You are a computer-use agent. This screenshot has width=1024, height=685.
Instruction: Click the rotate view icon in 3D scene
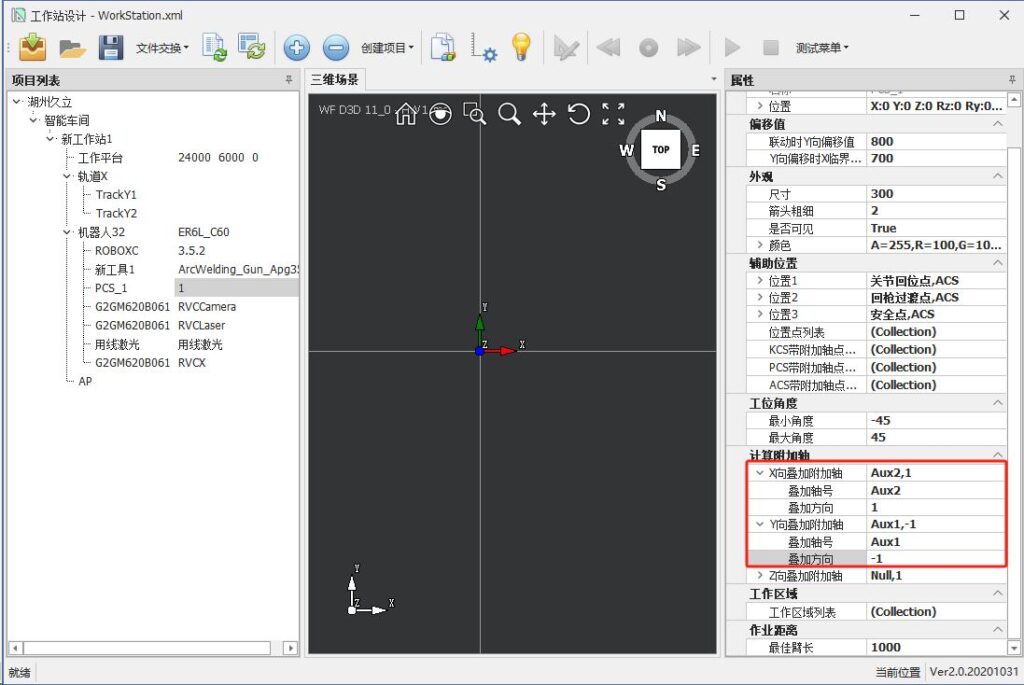click(578, 114)
